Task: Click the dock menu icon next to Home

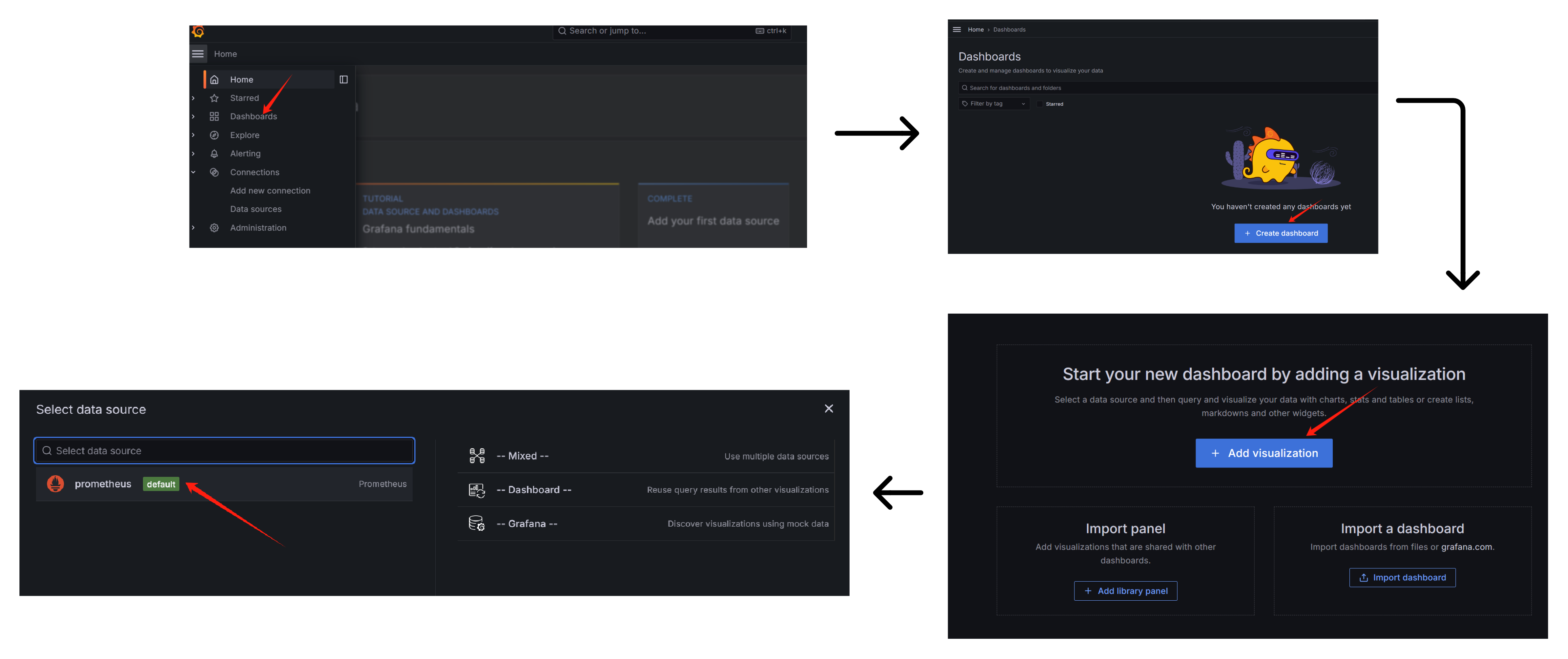Action: coord(343,80)
